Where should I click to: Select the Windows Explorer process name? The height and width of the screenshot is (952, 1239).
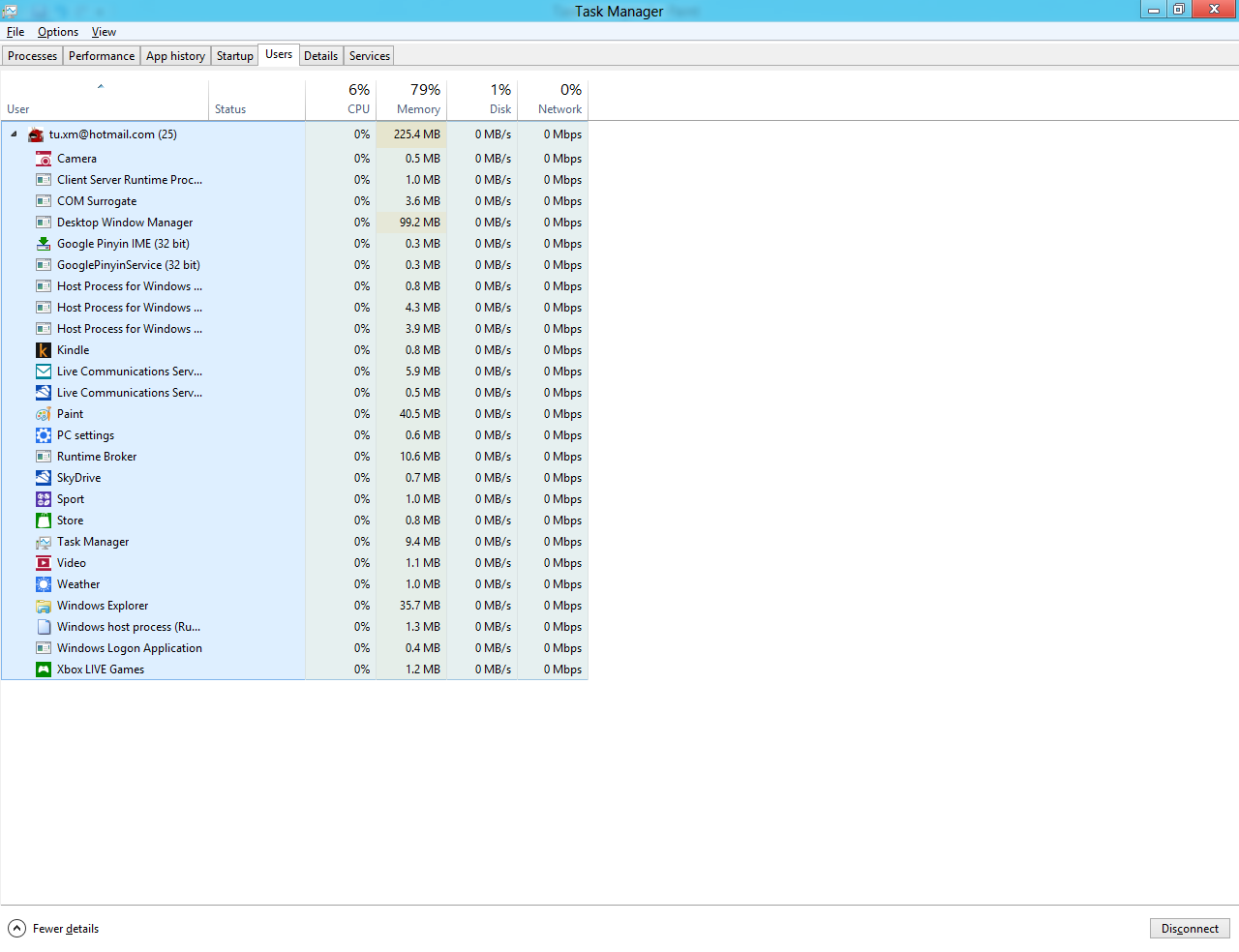(103, 606)
